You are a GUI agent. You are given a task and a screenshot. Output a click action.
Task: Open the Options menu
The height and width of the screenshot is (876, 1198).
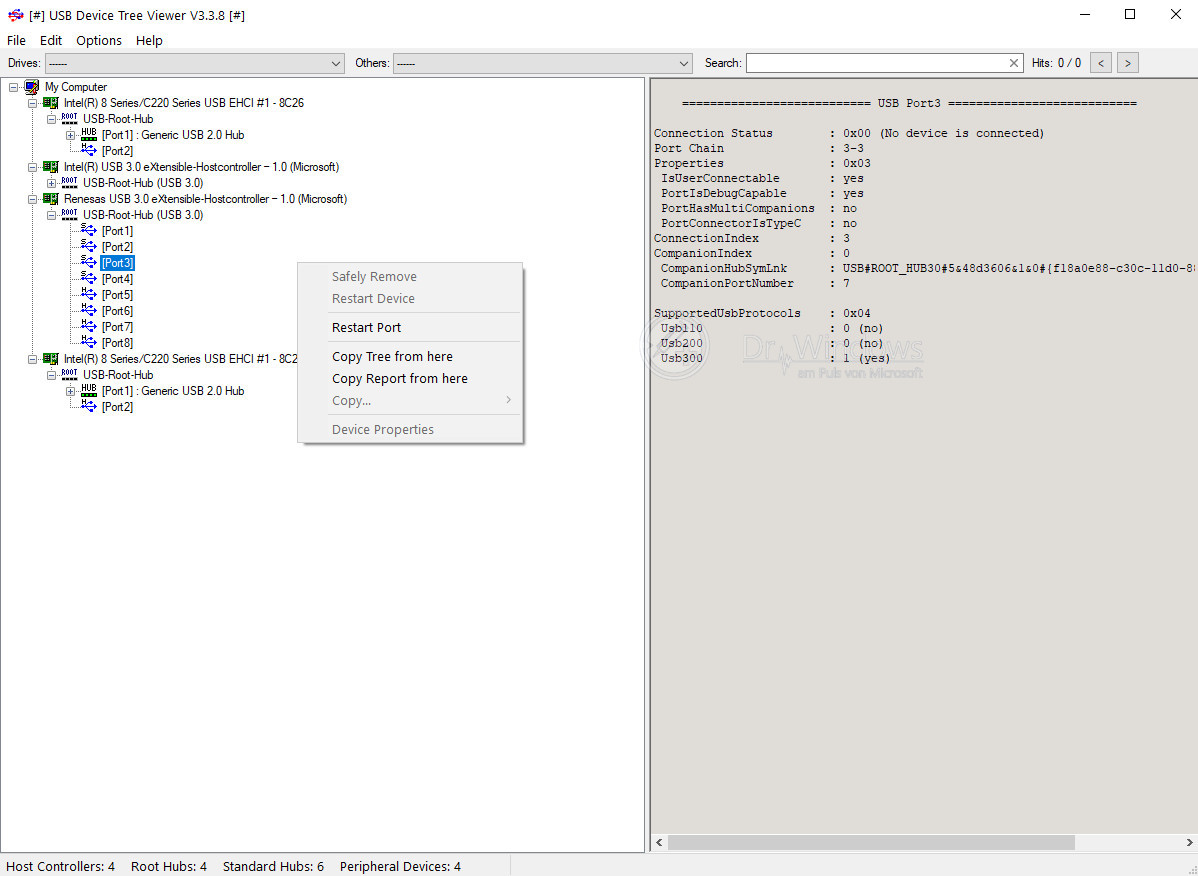99,40
